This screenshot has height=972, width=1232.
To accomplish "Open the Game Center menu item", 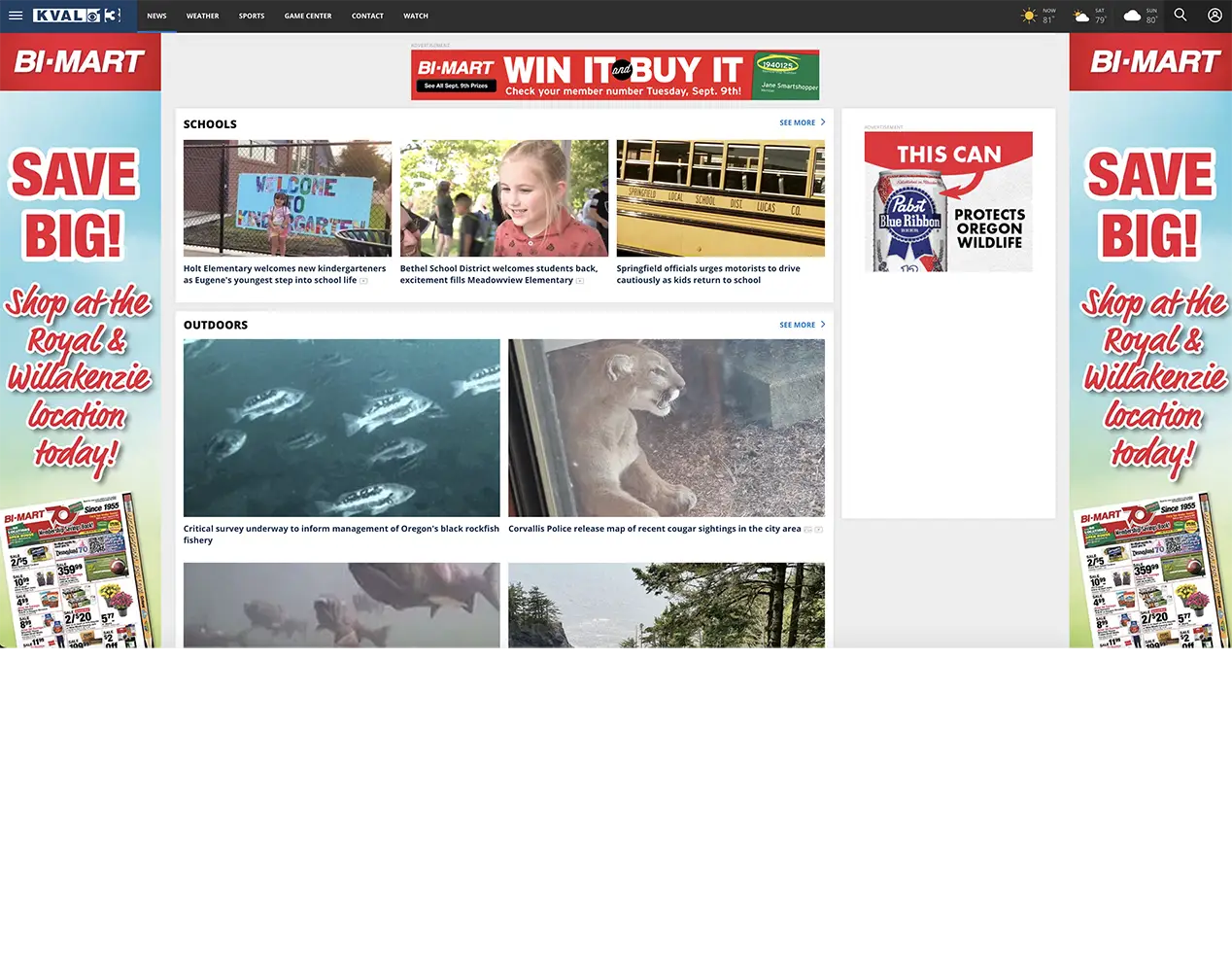I will (308, 16).
